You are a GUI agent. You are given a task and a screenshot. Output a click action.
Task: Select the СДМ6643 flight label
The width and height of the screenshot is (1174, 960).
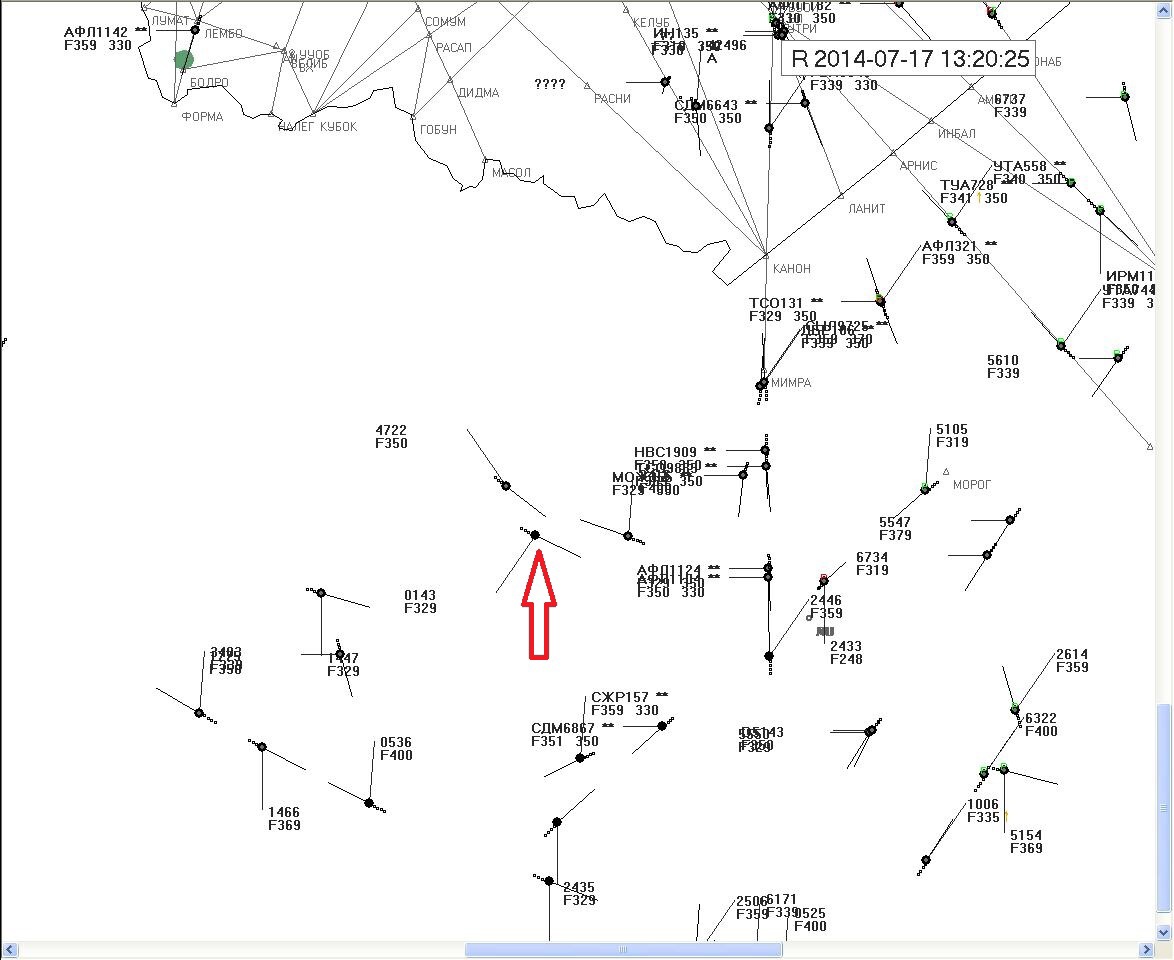click(x=715, y=112)
